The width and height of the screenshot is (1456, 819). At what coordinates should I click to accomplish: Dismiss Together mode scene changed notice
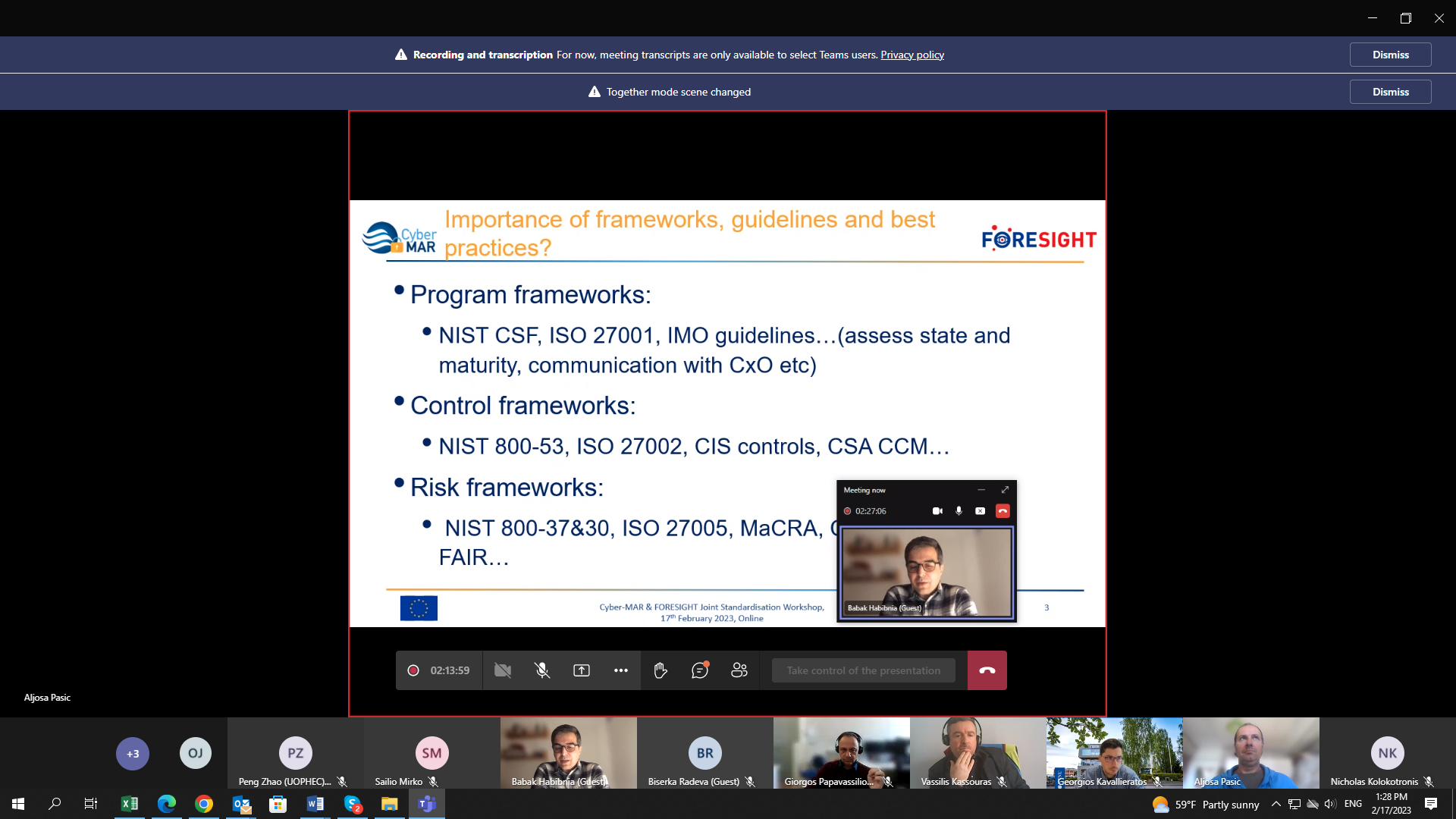pos(1390,92)
